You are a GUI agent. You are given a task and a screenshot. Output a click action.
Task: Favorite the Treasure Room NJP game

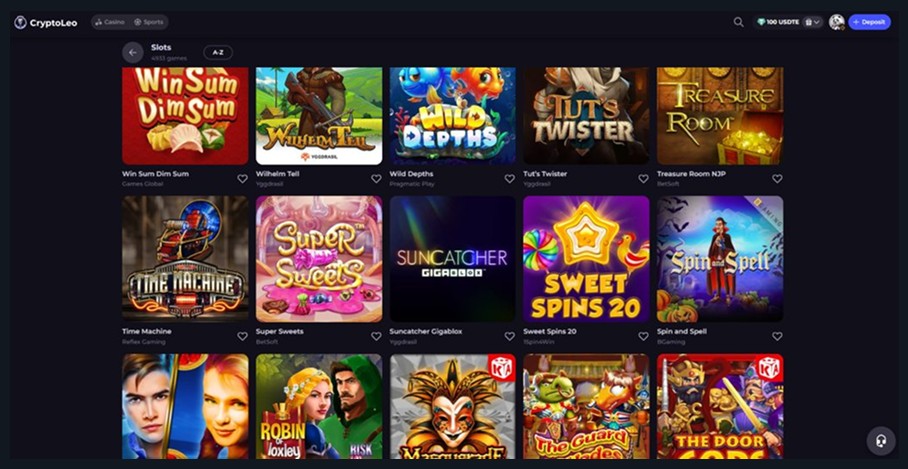tap(777, 179)
